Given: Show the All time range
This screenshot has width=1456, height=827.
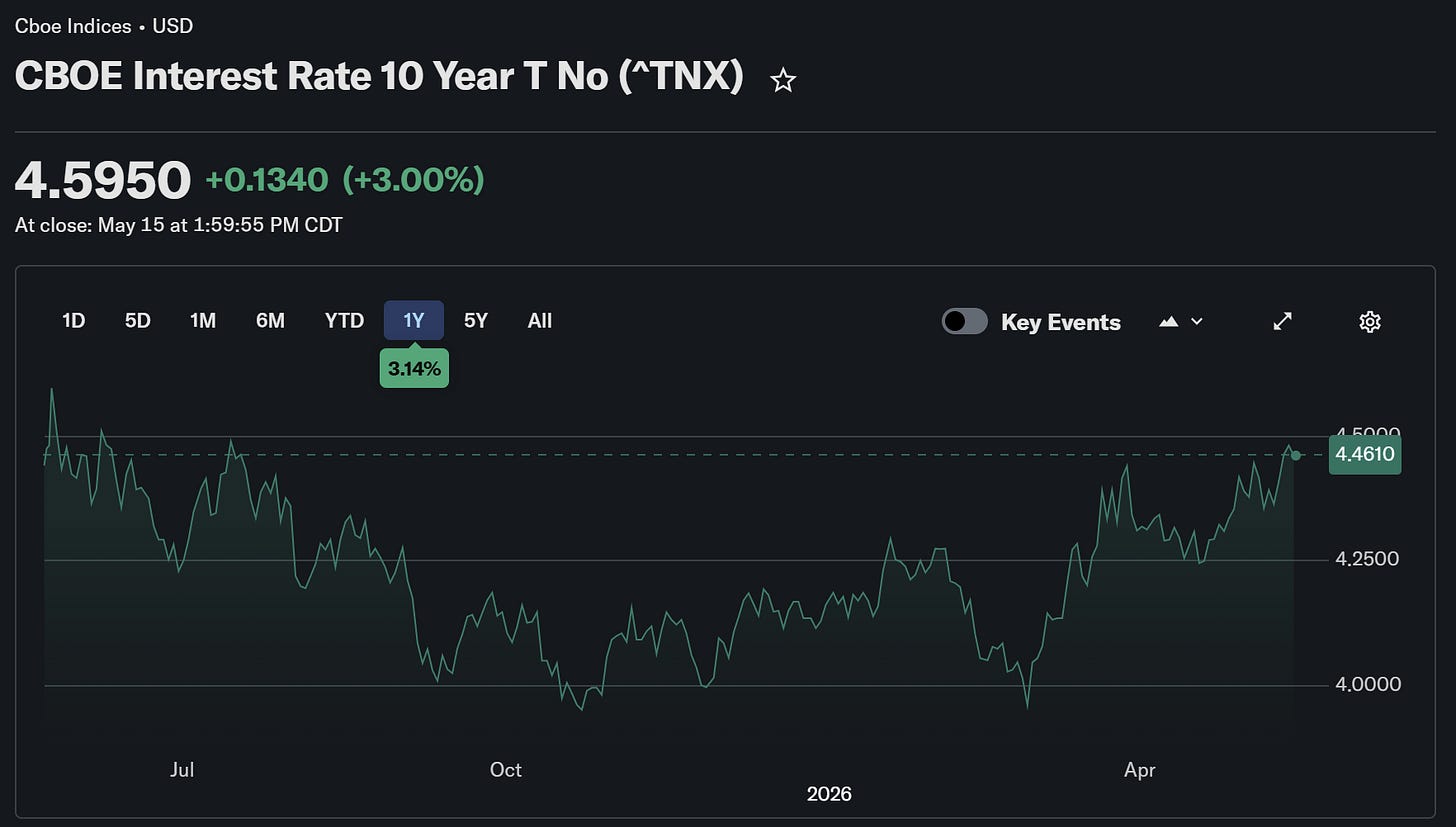Looking at the screenshot, I should click(540, 321).
